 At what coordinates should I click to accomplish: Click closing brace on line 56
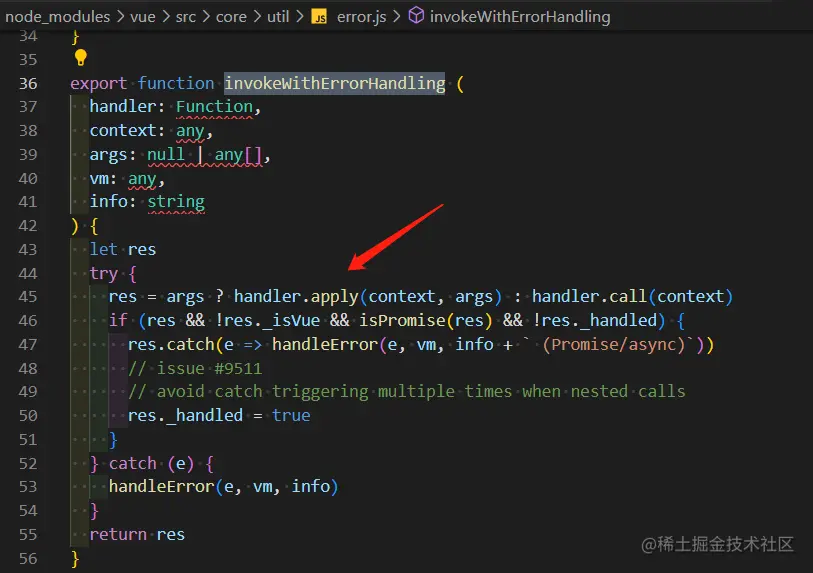[75, 558]
